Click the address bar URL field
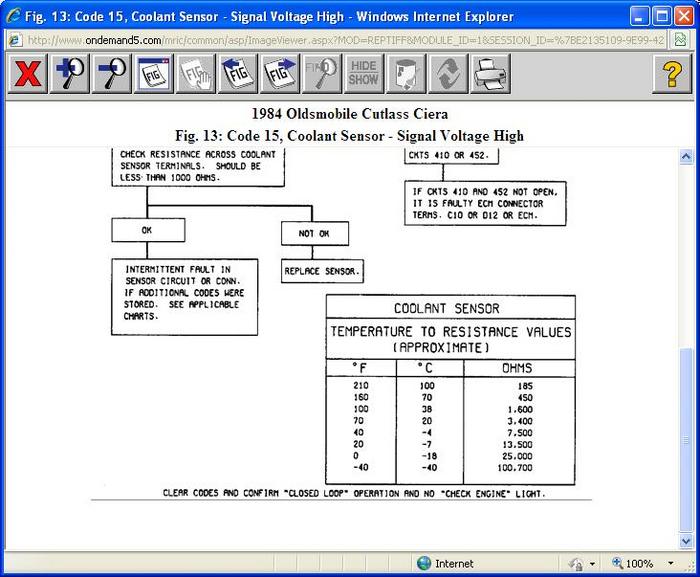This screenshot has height=577, width=700. [346, 40]
